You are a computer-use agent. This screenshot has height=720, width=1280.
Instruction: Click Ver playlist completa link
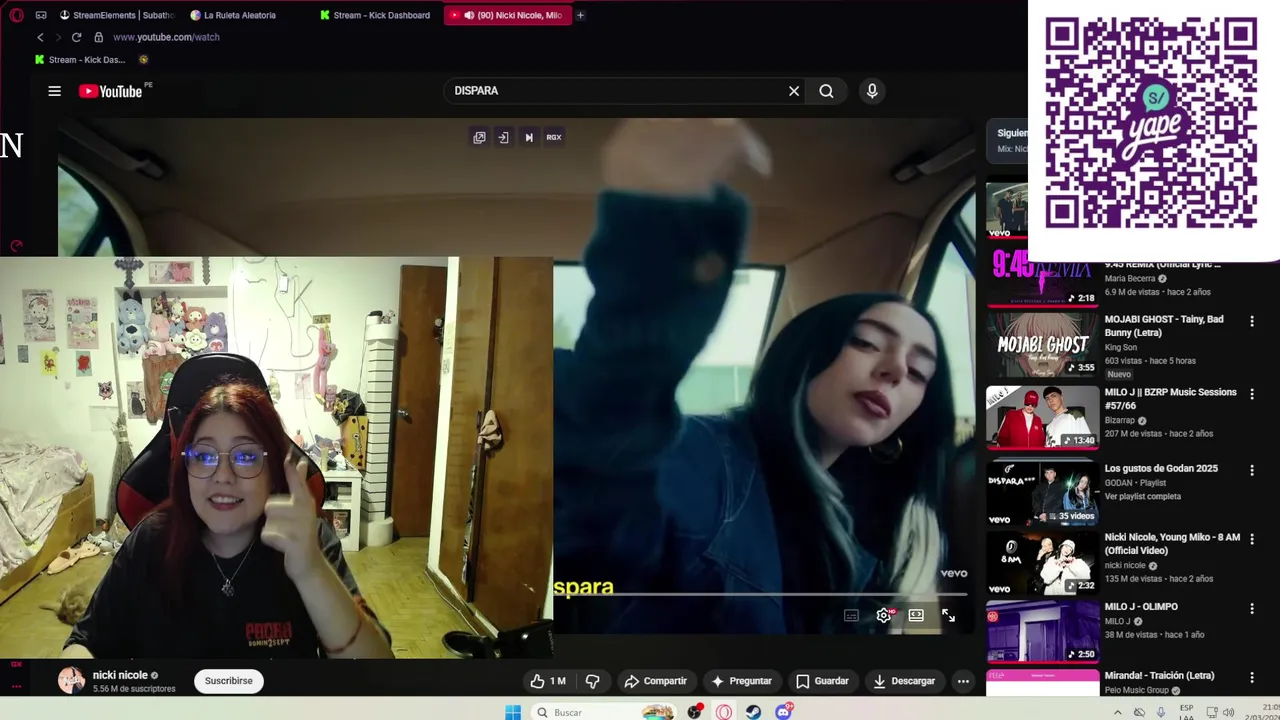pyautogui.click(x=1143, y=496)
